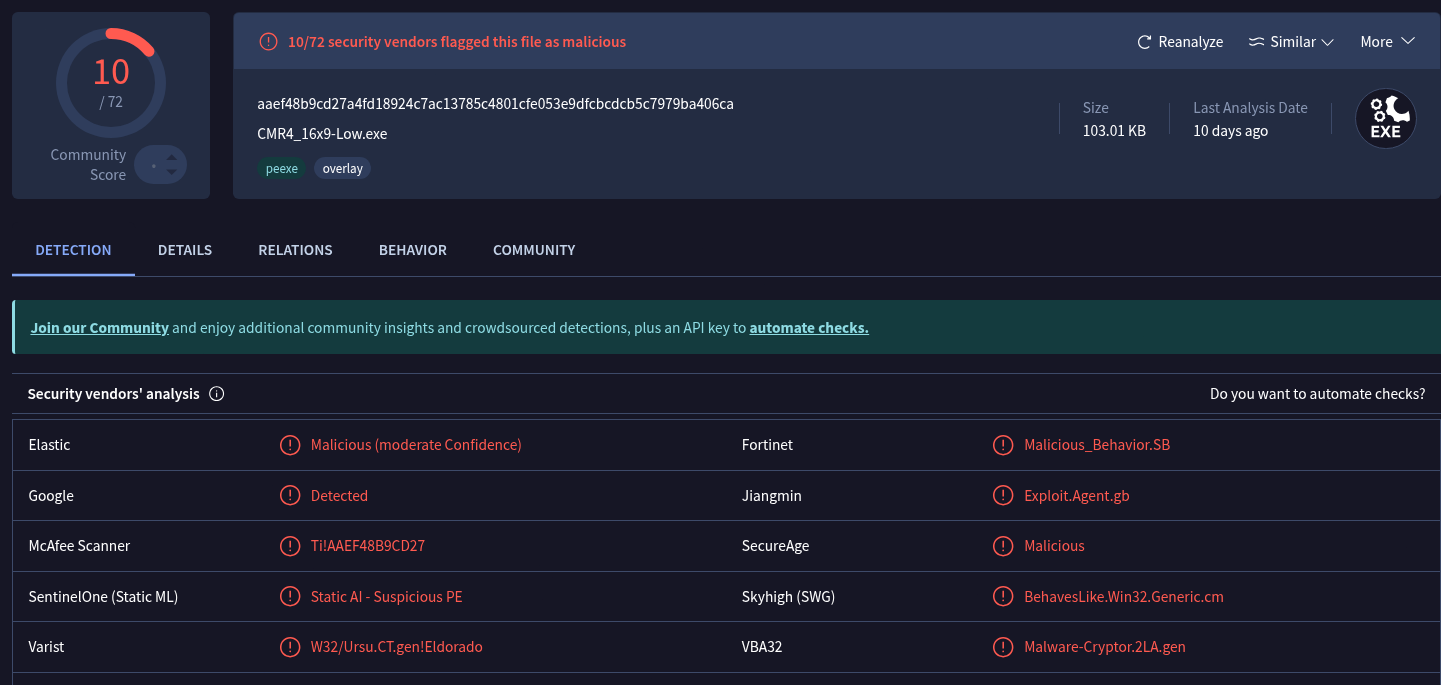Click the 'Detected' result for Google

tap(339, 496)
